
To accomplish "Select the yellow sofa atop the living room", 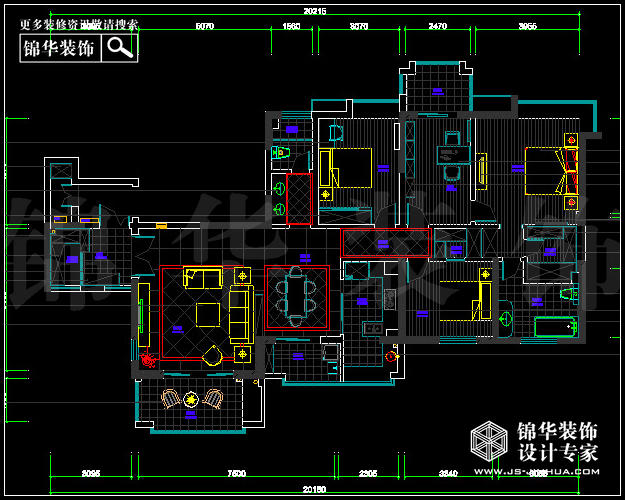I will tap(203, 278).
